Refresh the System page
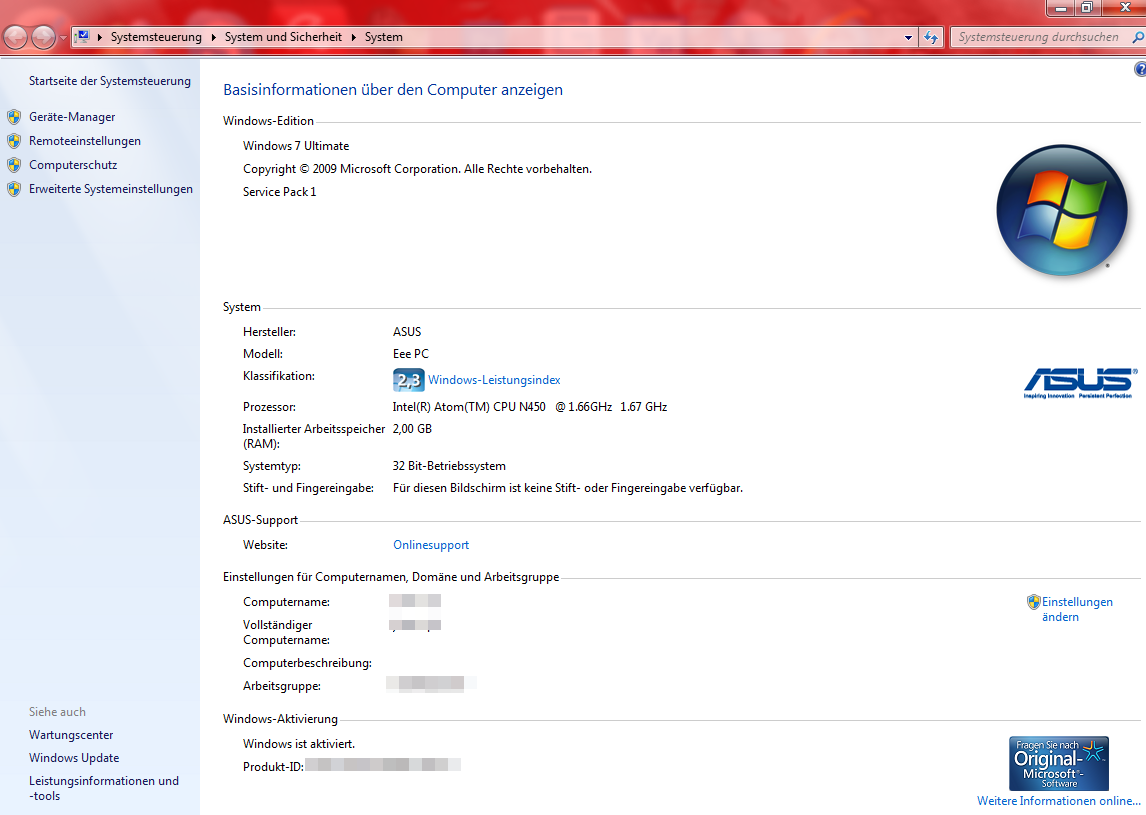This screenshot has width=1146, height=815. pyautogui.click(x=931, y=37)
